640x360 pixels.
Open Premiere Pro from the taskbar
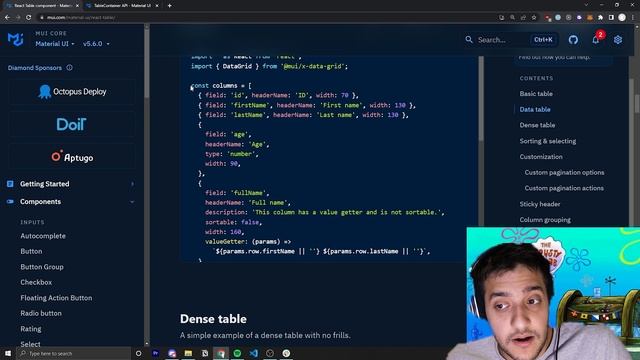pos(156,353)
